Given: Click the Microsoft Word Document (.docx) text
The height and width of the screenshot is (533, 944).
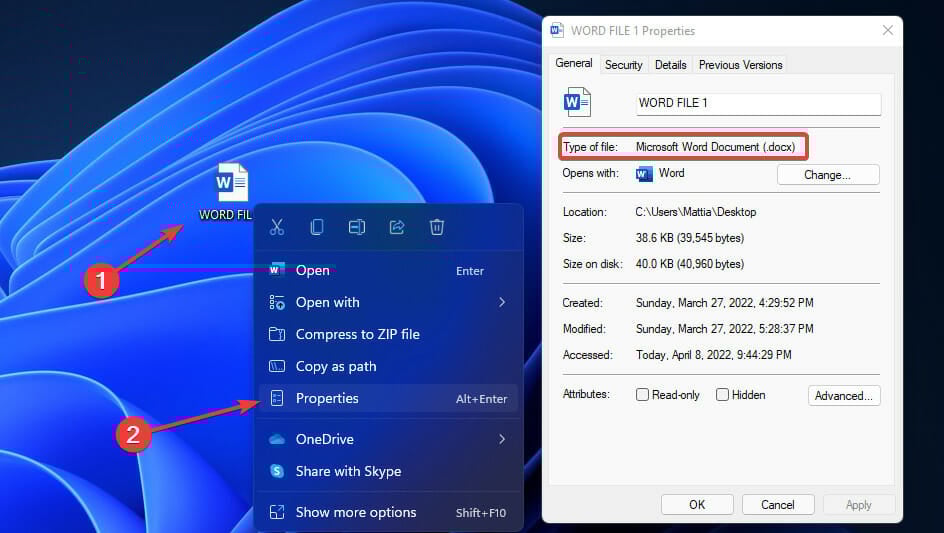Looking at the screenshot, I should (715, 147).
